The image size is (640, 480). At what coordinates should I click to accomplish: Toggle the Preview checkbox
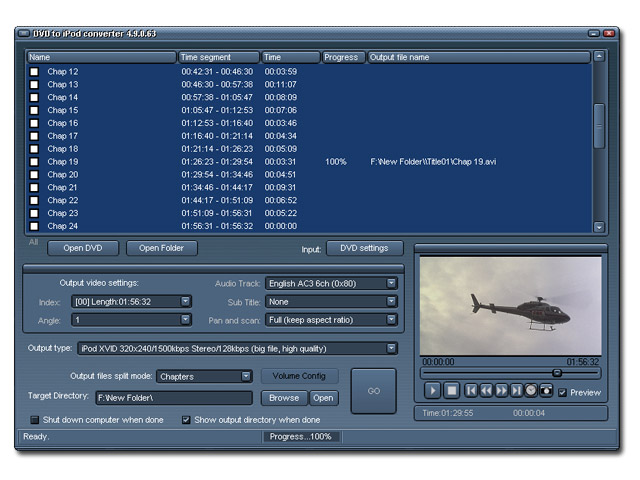click(562, 393)
